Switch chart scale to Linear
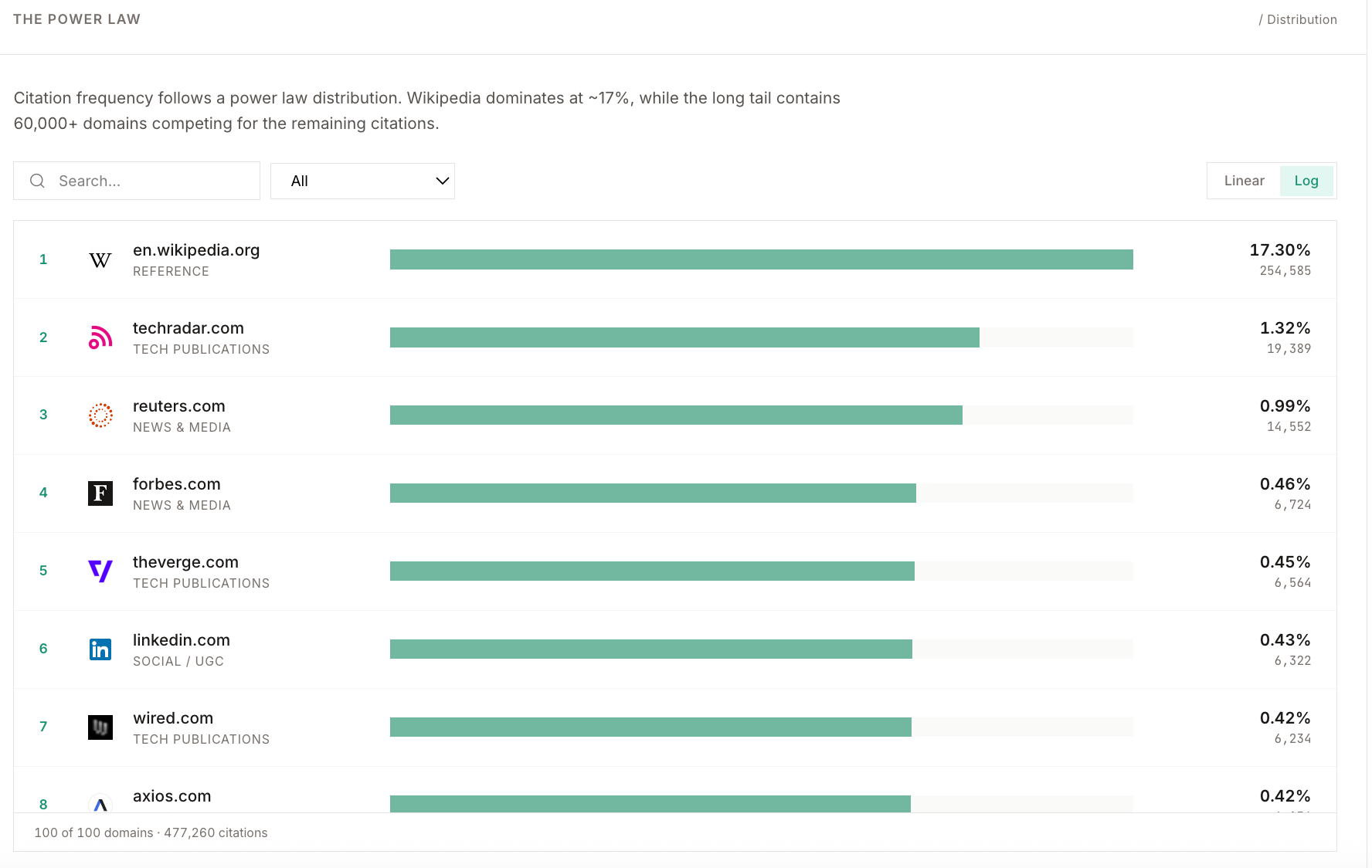The height and width of the screenshot is (868, 1372). (x=1244, y=181)
